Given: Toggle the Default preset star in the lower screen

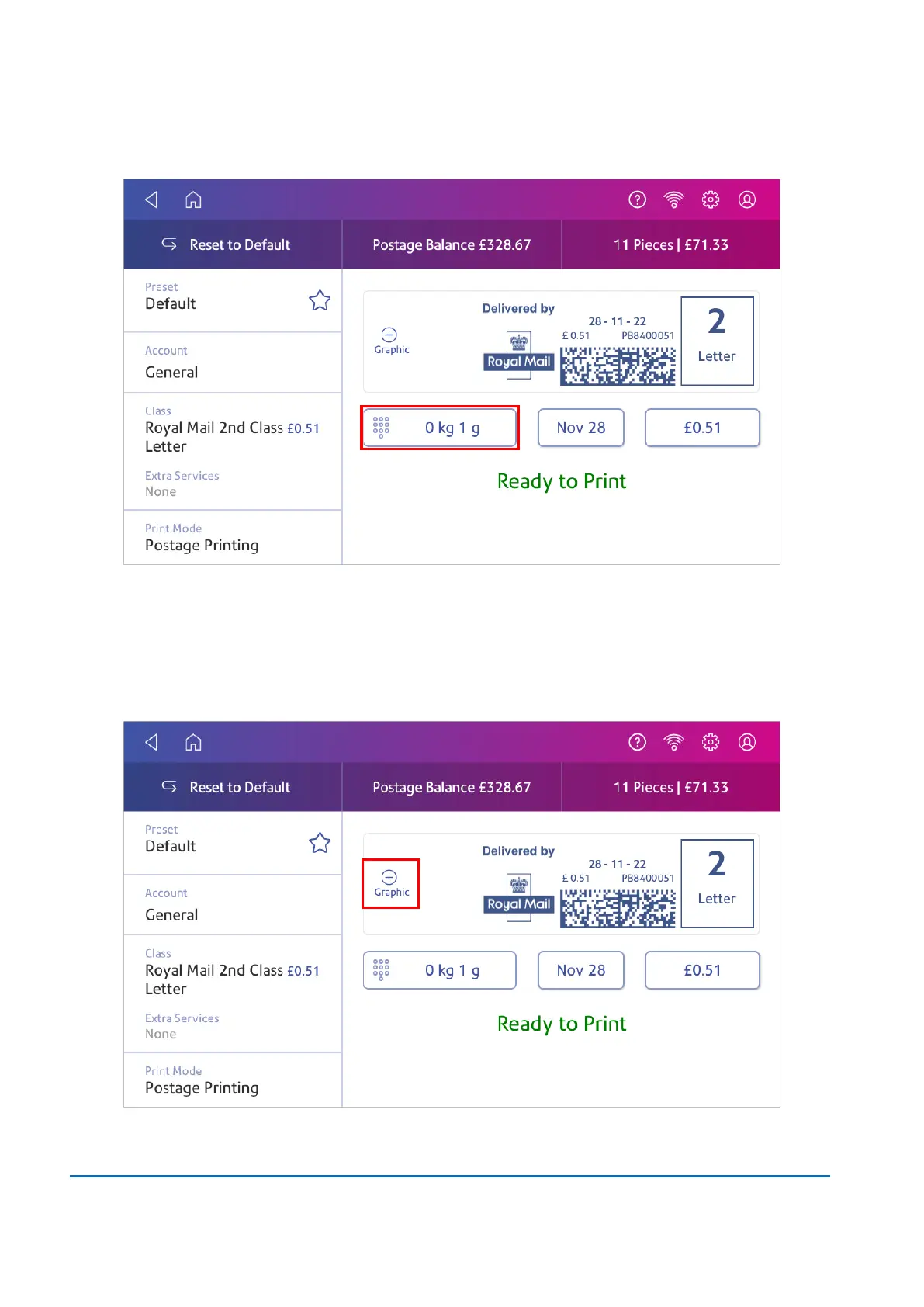Looking at the screenshot, I should (320, 843).
